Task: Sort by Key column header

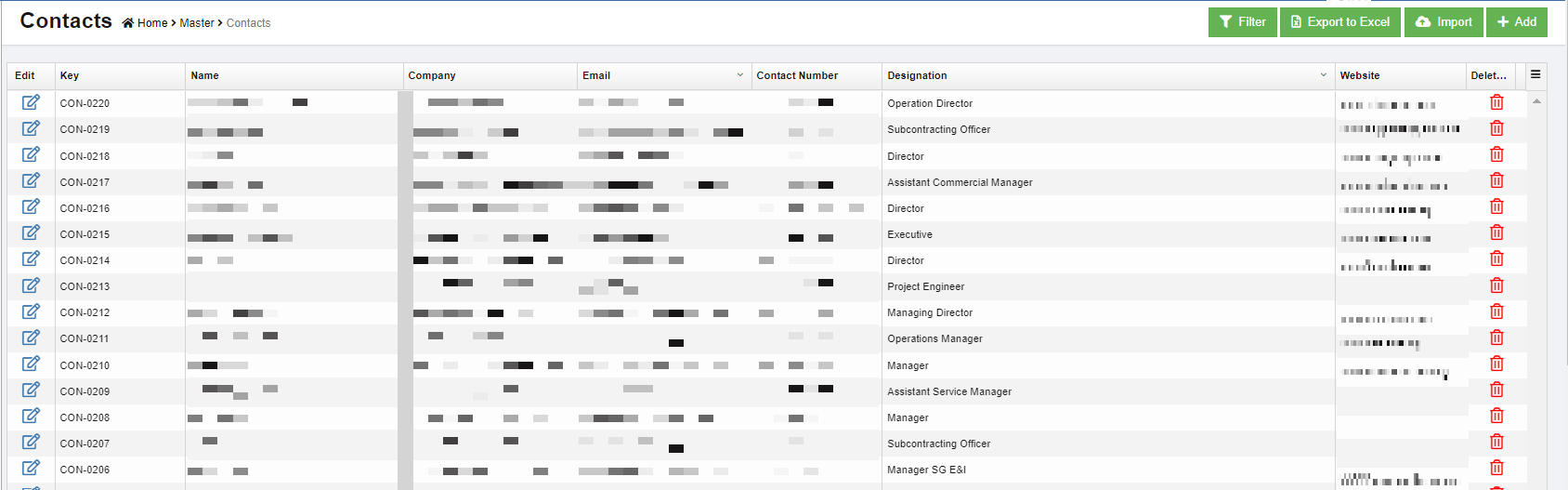Action: 70,76
